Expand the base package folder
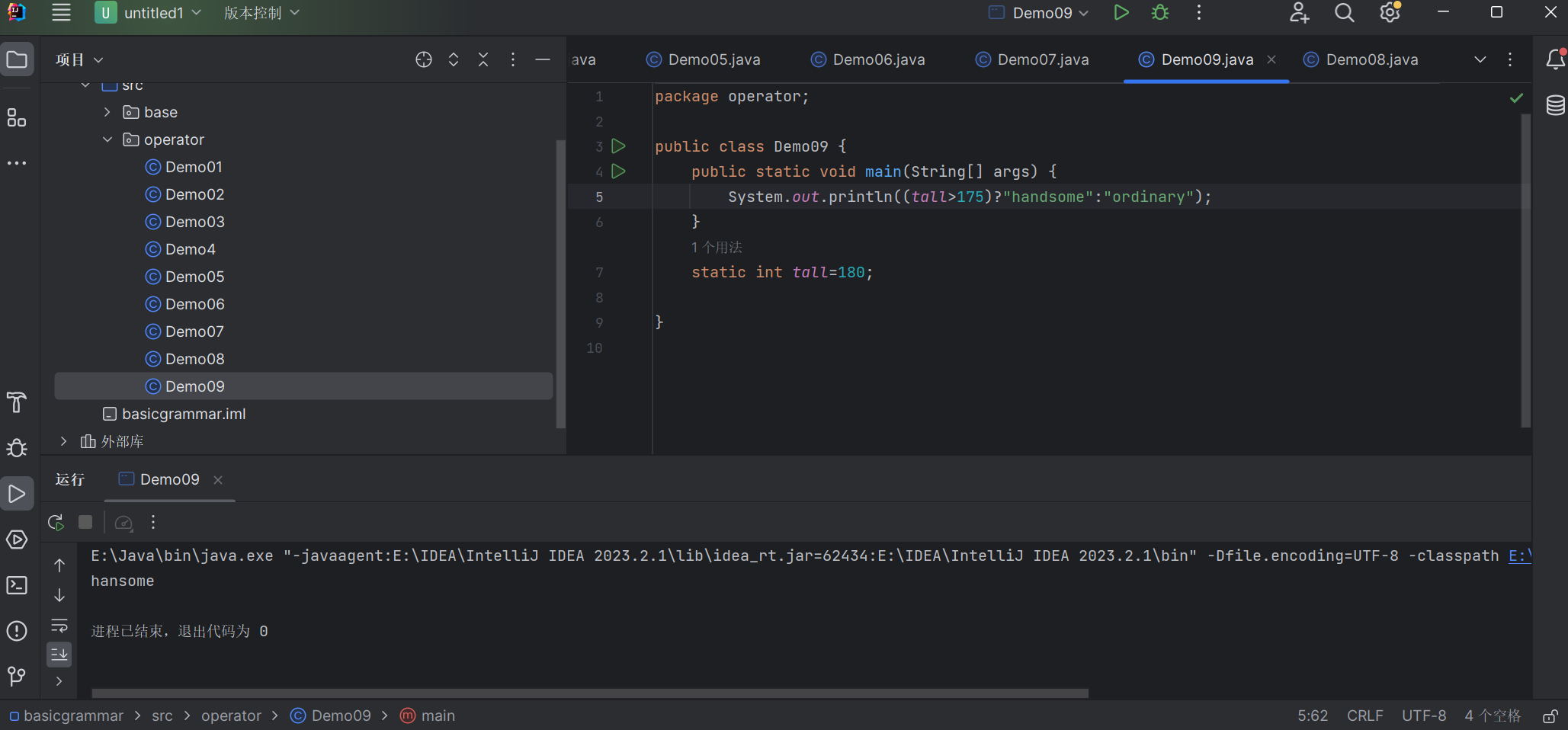Viewport: 1568px width, 730px height. [107, 112]
